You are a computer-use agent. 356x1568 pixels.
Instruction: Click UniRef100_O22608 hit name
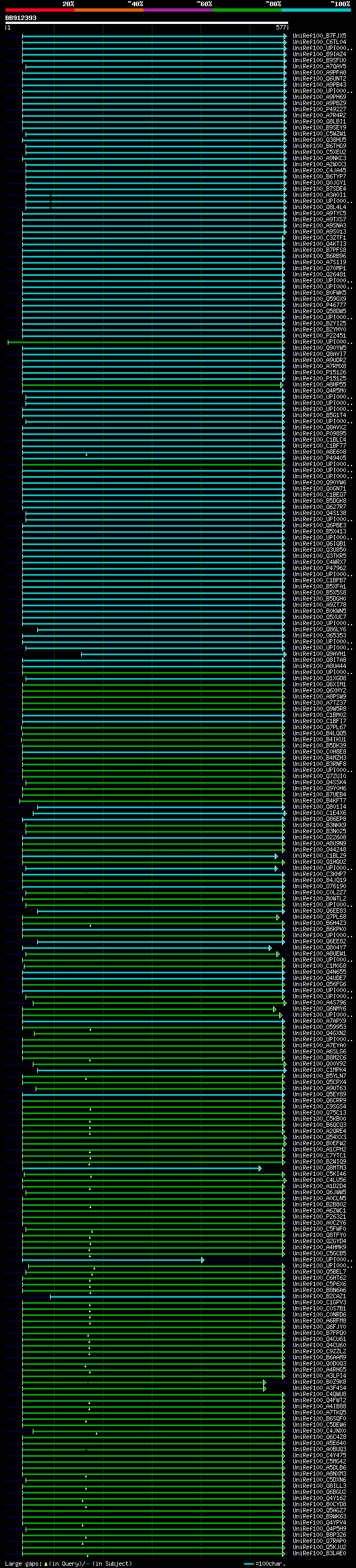pos(319,838)
